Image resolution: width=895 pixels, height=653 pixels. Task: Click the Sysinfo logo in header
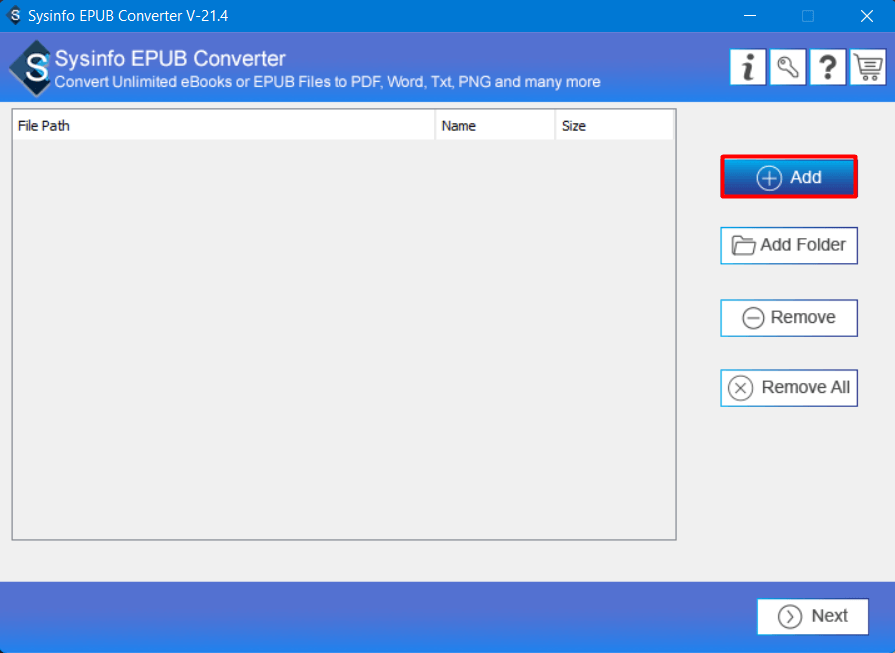point(32,68)
